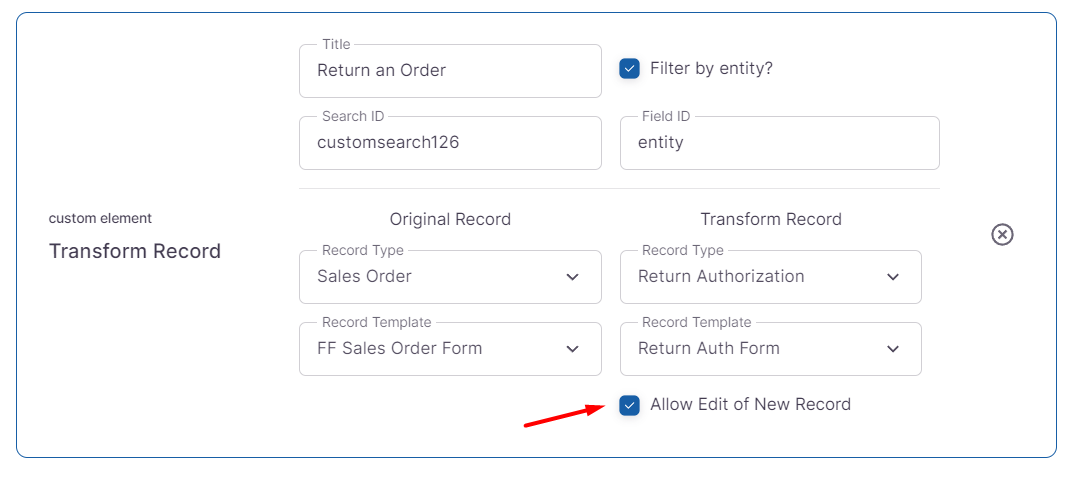Uncheck the Filter by entity checkbox

(629, 69)
